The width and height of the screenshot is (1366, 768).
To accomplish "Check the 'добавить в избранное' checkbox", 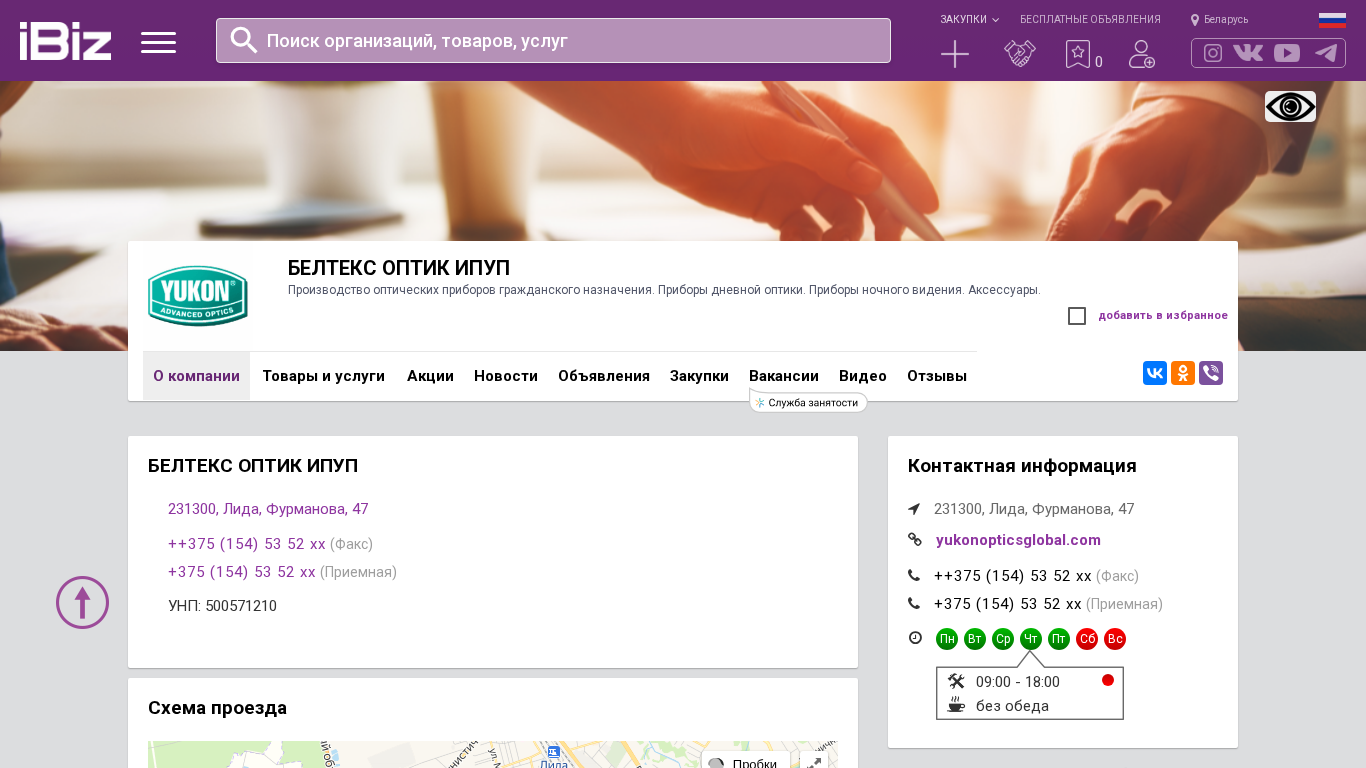I will coord(1077,316).
